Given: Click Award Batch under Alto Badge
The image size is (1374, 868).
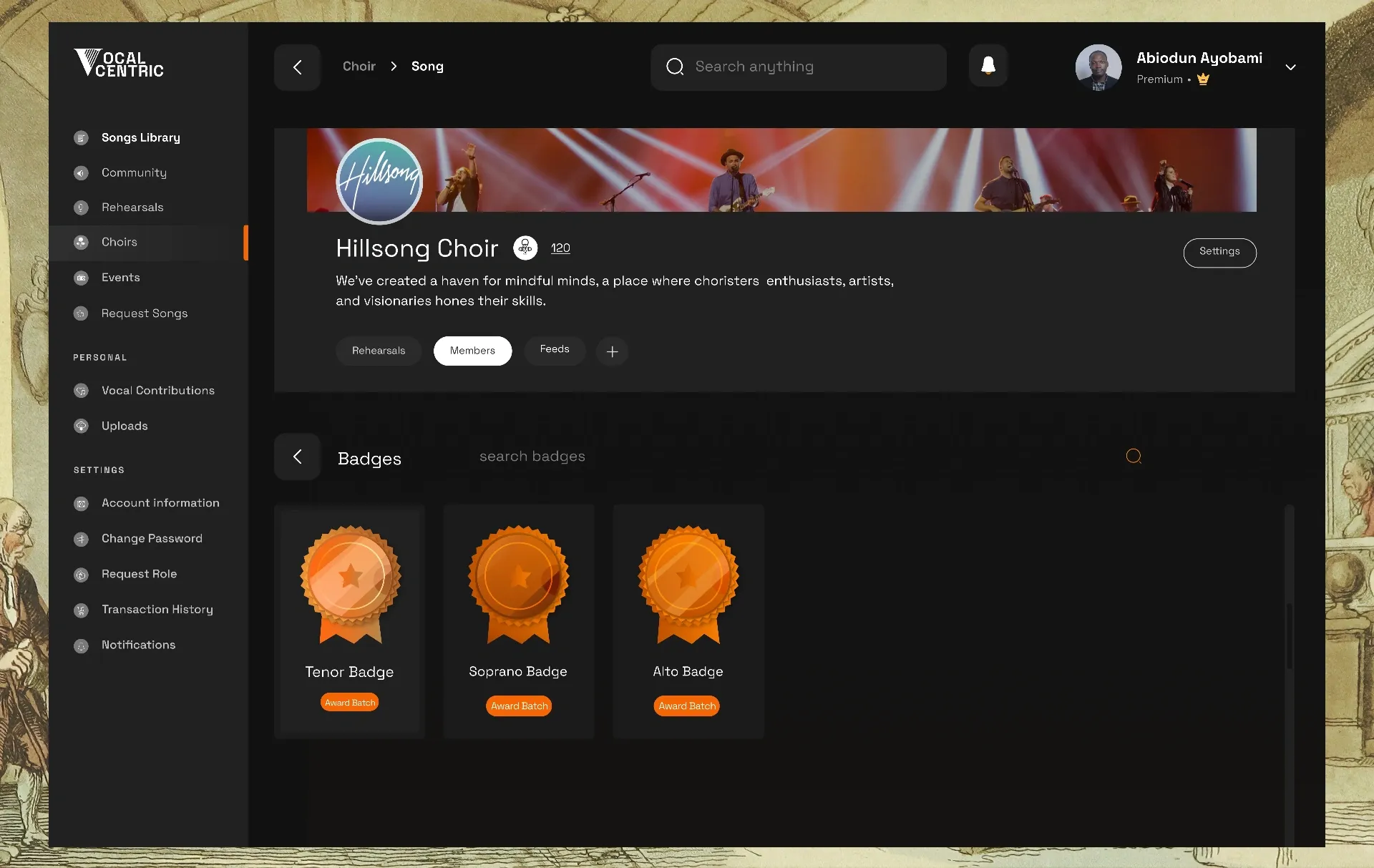Looking at the screenshot, I should pyautogui.click(x=687, y=706).
